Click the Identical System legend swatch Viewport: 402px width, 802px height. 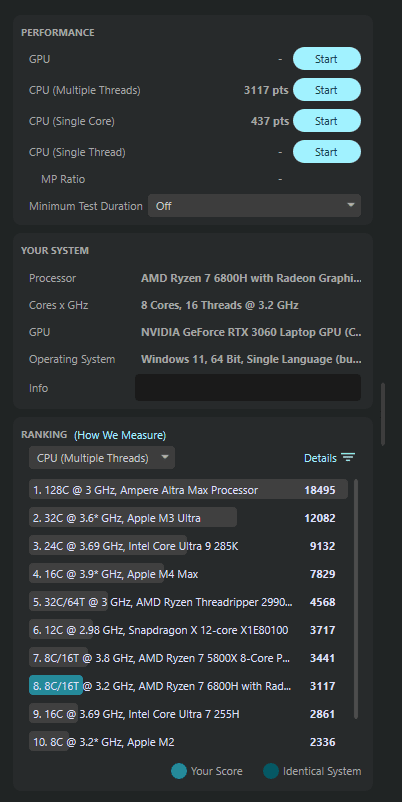click(x=271, y=771)
